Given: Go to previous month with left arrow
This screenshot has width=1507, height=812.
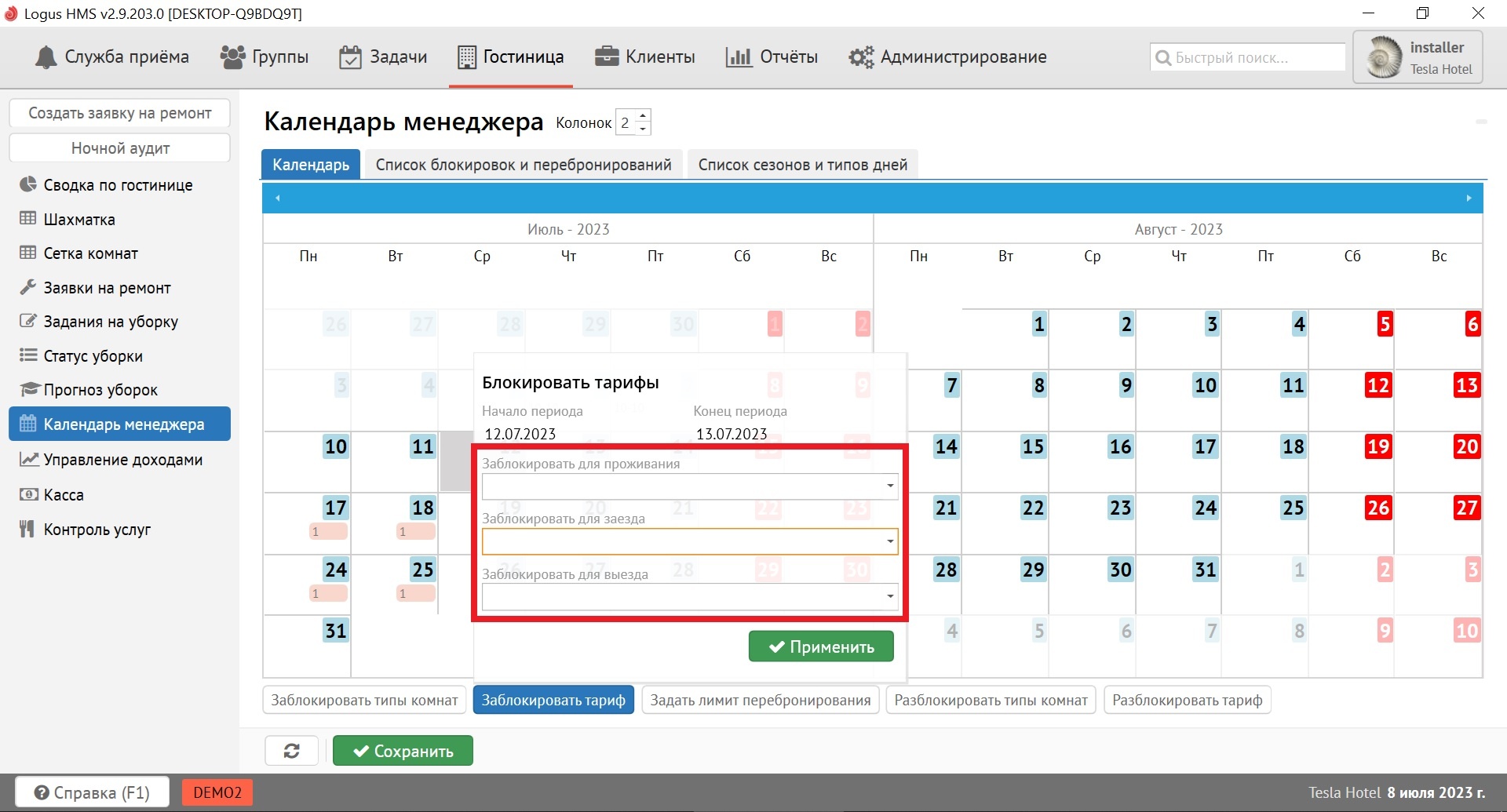Looking at the screenshot, I should point(277,198).
